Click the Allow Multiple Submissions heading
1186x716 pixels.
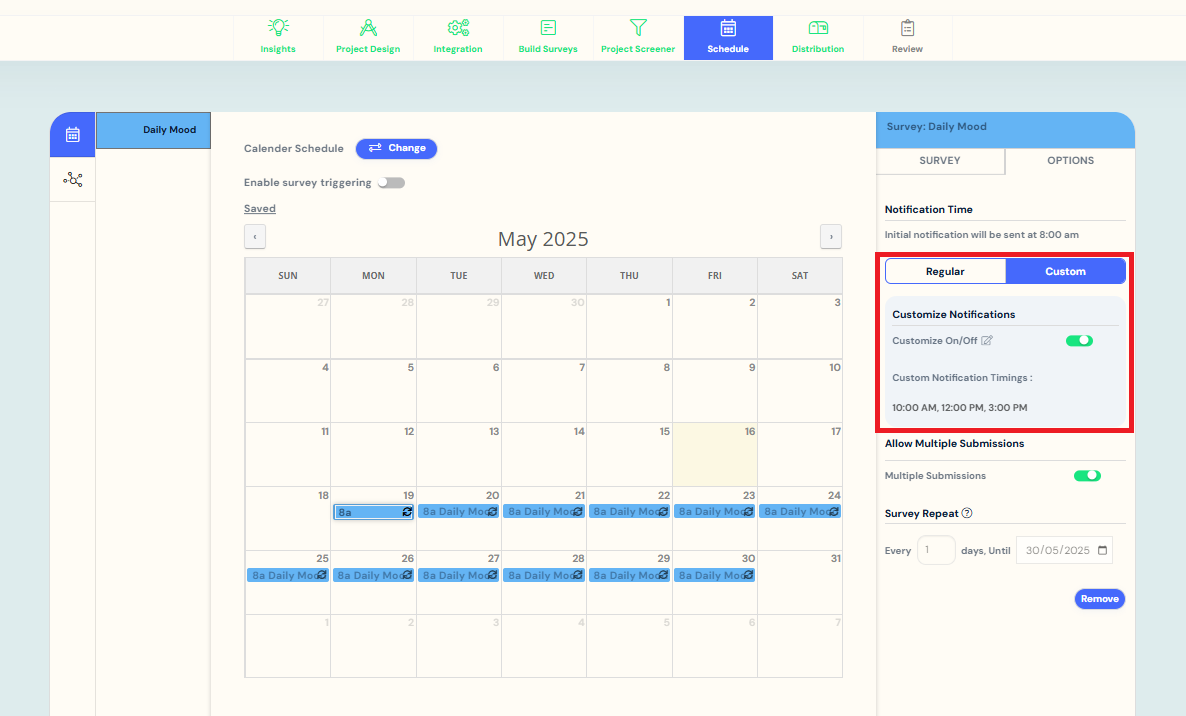955,444
